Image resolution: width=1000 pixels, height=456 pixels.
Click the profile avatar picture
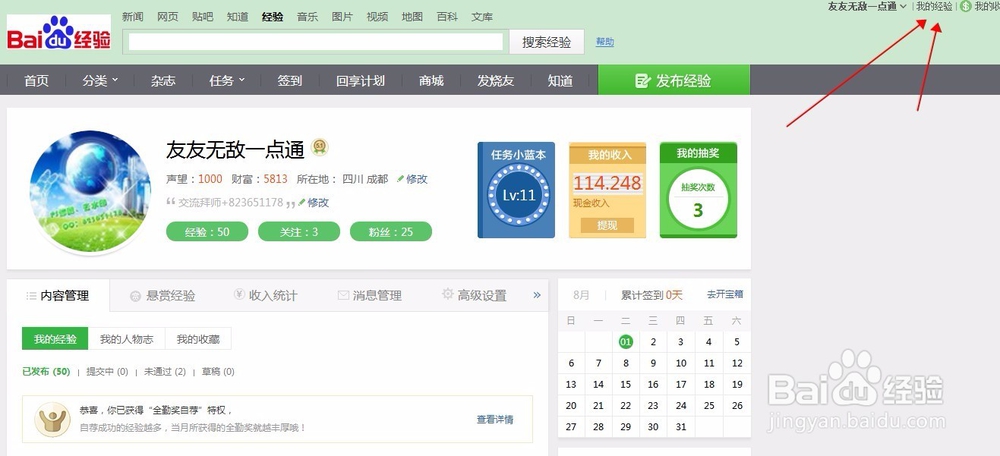[x=90, y=191]
